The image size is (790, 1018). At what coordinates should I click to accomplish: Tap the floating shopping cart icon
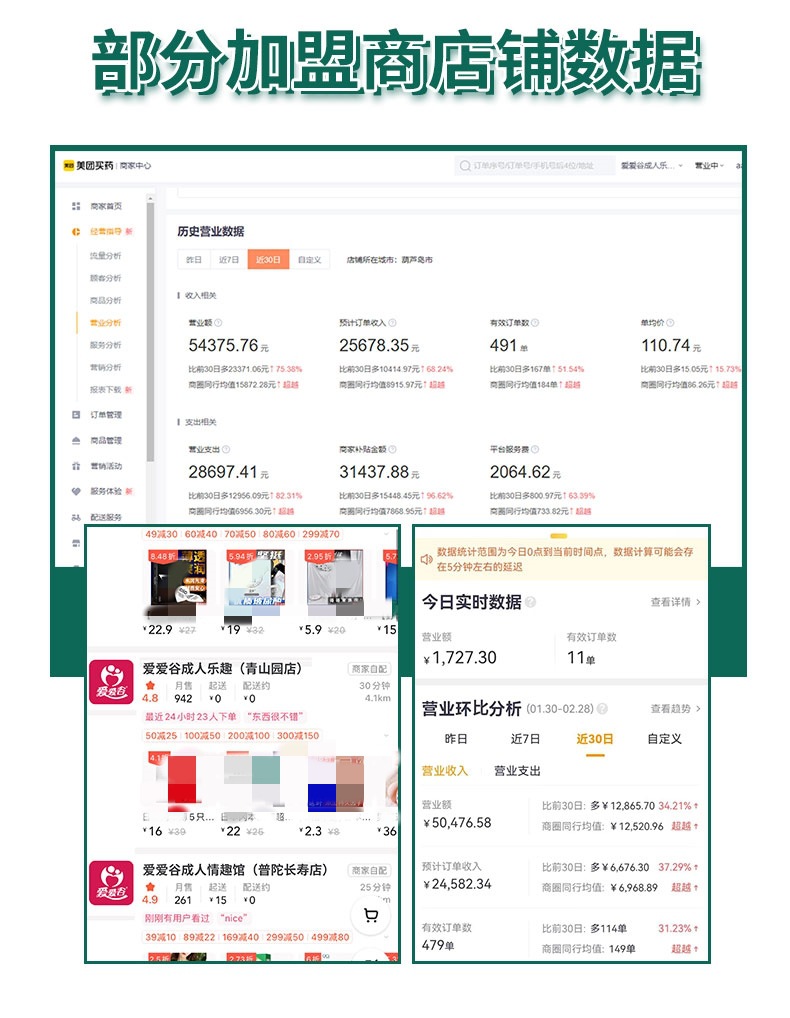371,915
